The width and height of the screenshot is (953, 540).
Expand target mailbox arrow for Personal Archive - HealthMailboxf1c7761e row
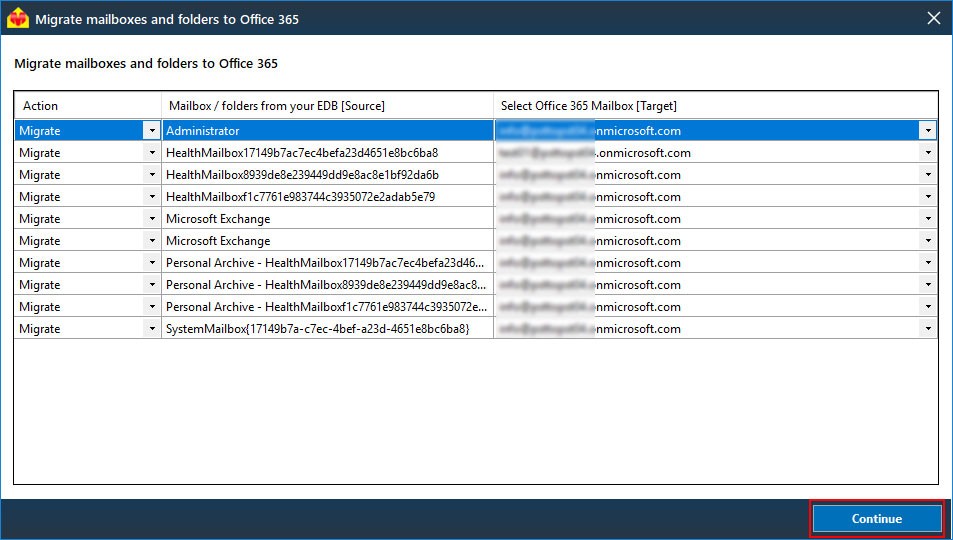[x=928, y=306]
